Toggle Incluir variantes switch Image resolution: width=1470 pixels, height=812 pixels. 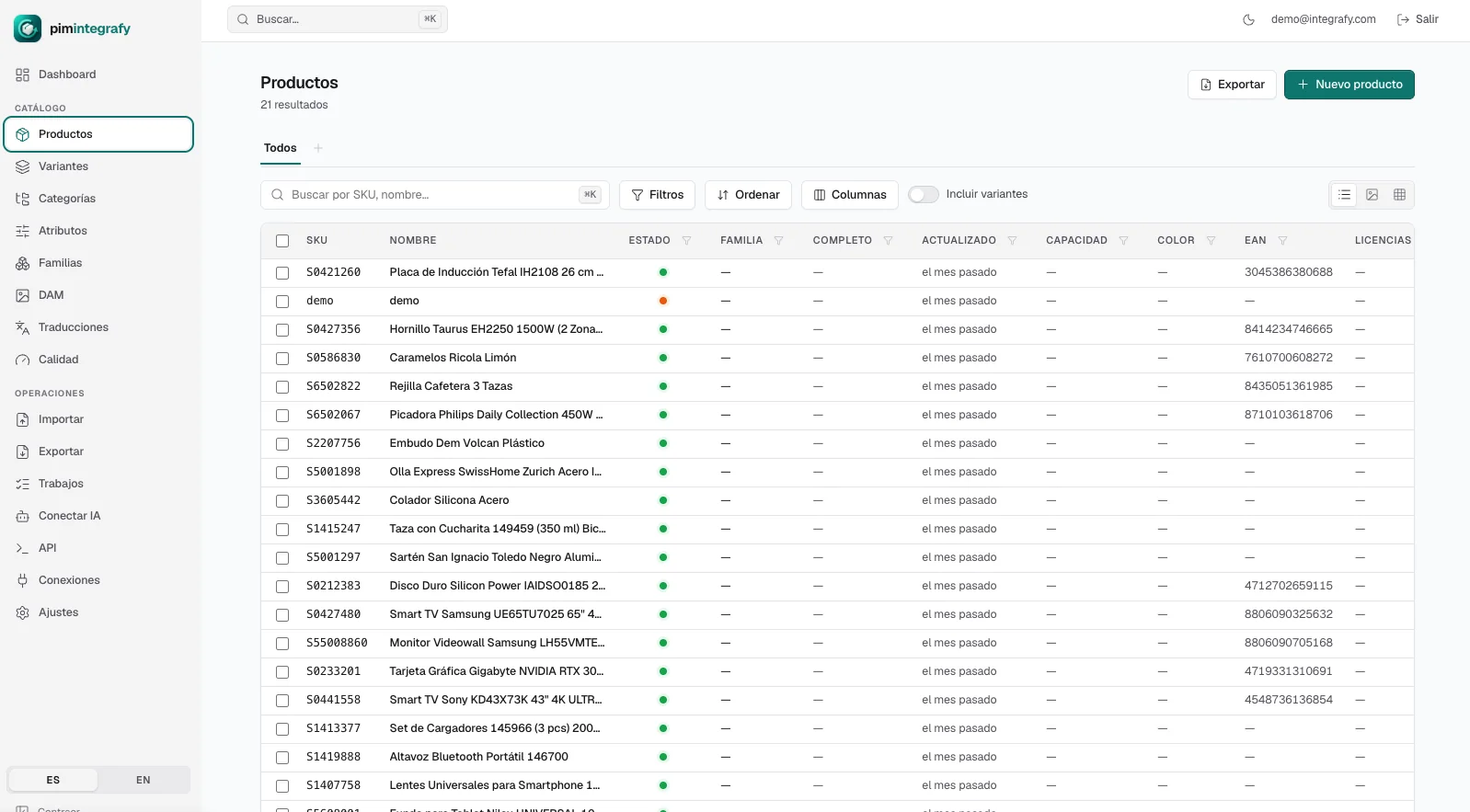click(x=924, y=194)
